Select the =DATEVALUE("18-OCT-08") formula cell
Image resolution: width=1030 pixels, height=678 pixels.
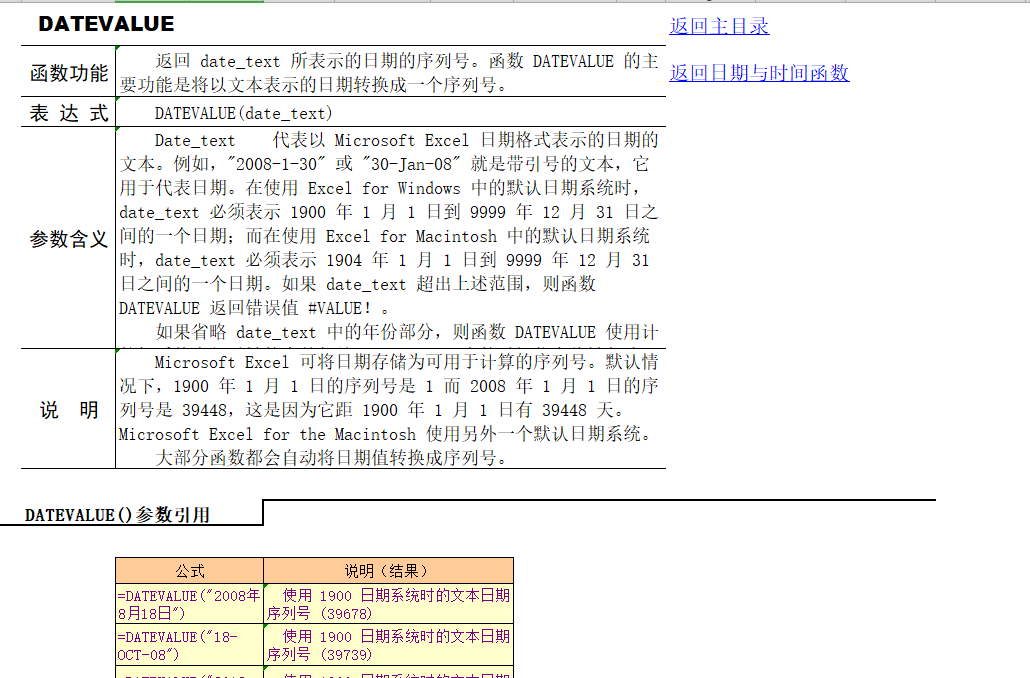[190, 643]
